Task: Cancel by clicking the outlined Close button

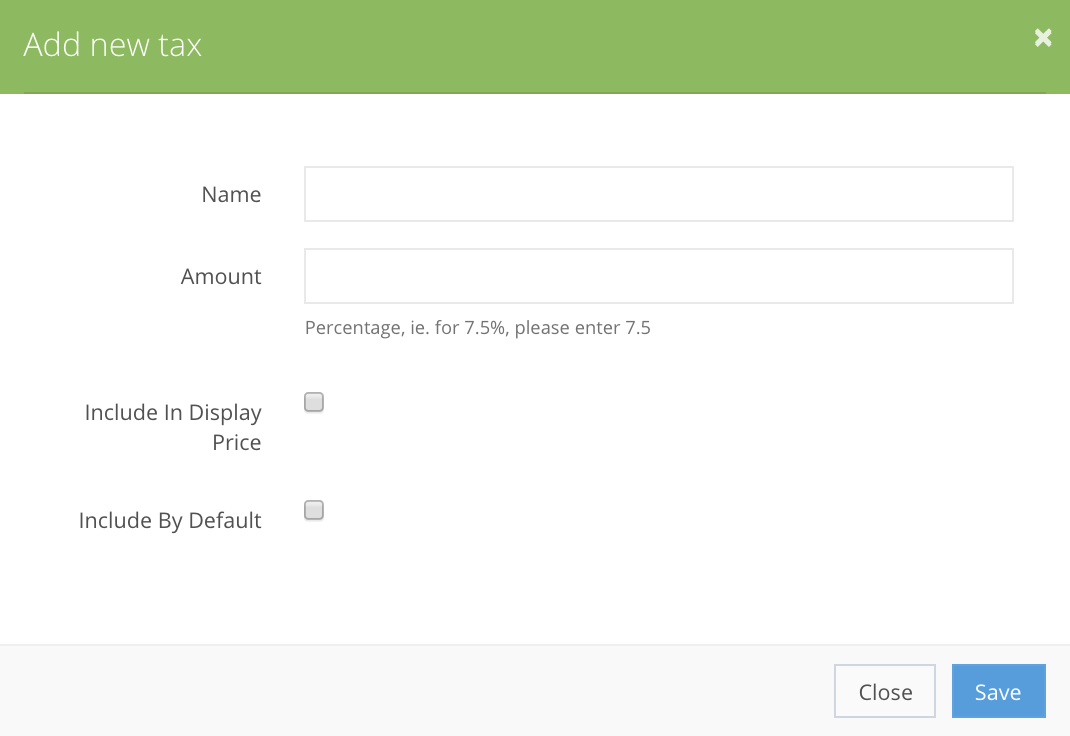Action: coord(884,691)
